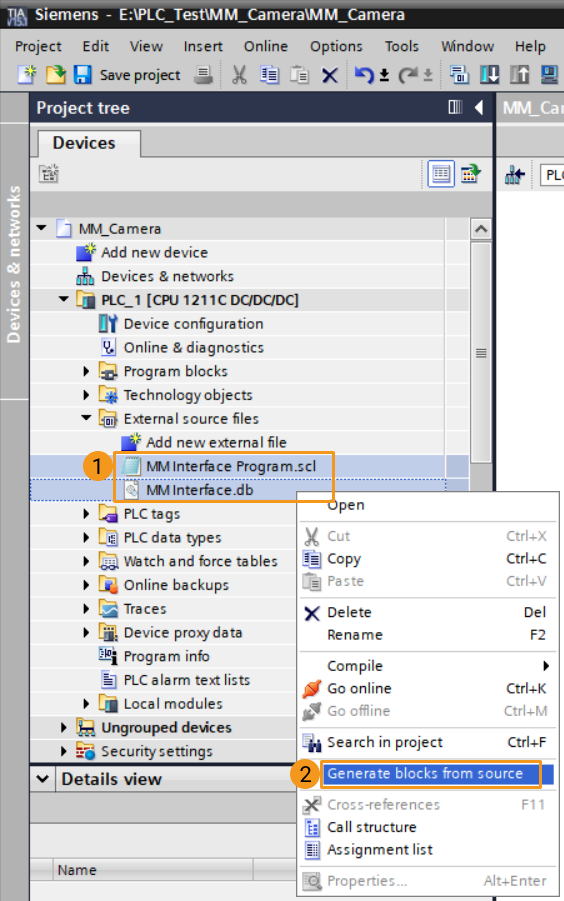Open the Project menu

pos(38,46)
